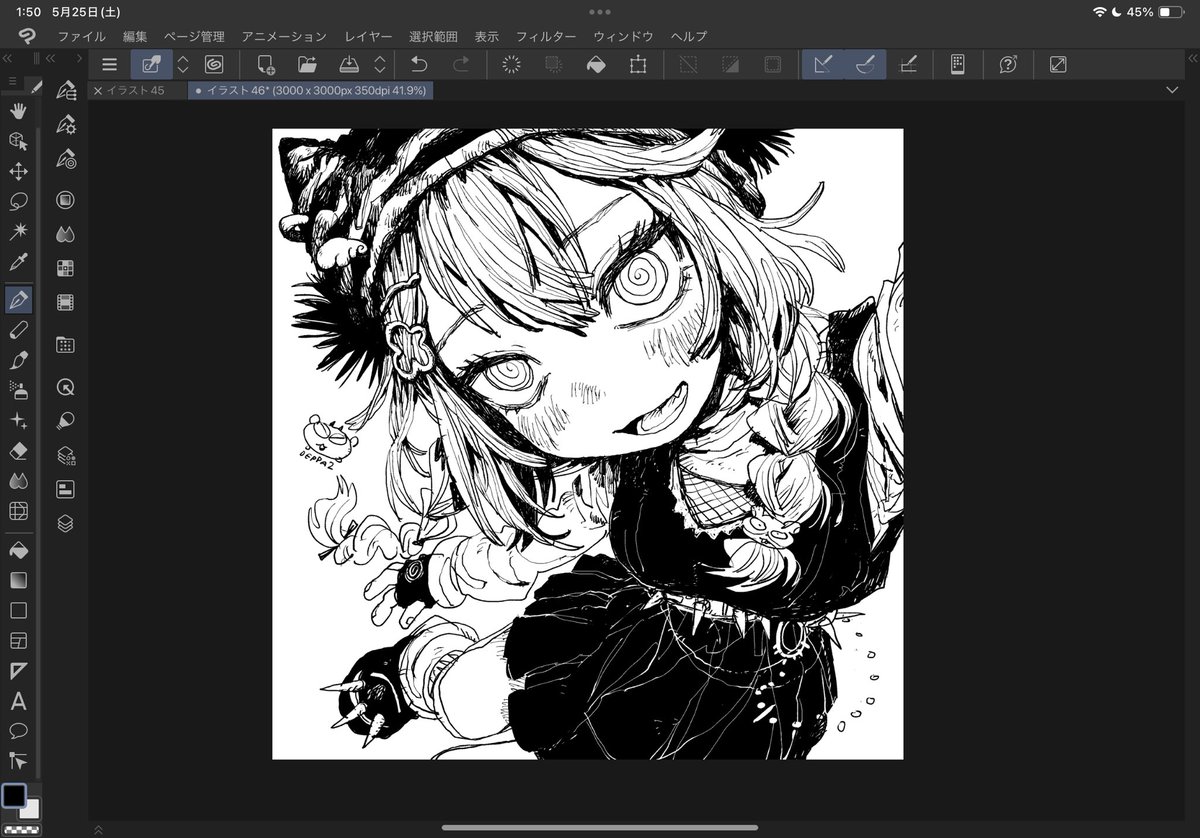
Task: Select the Lasso selection tool
Action: point(17,202)
